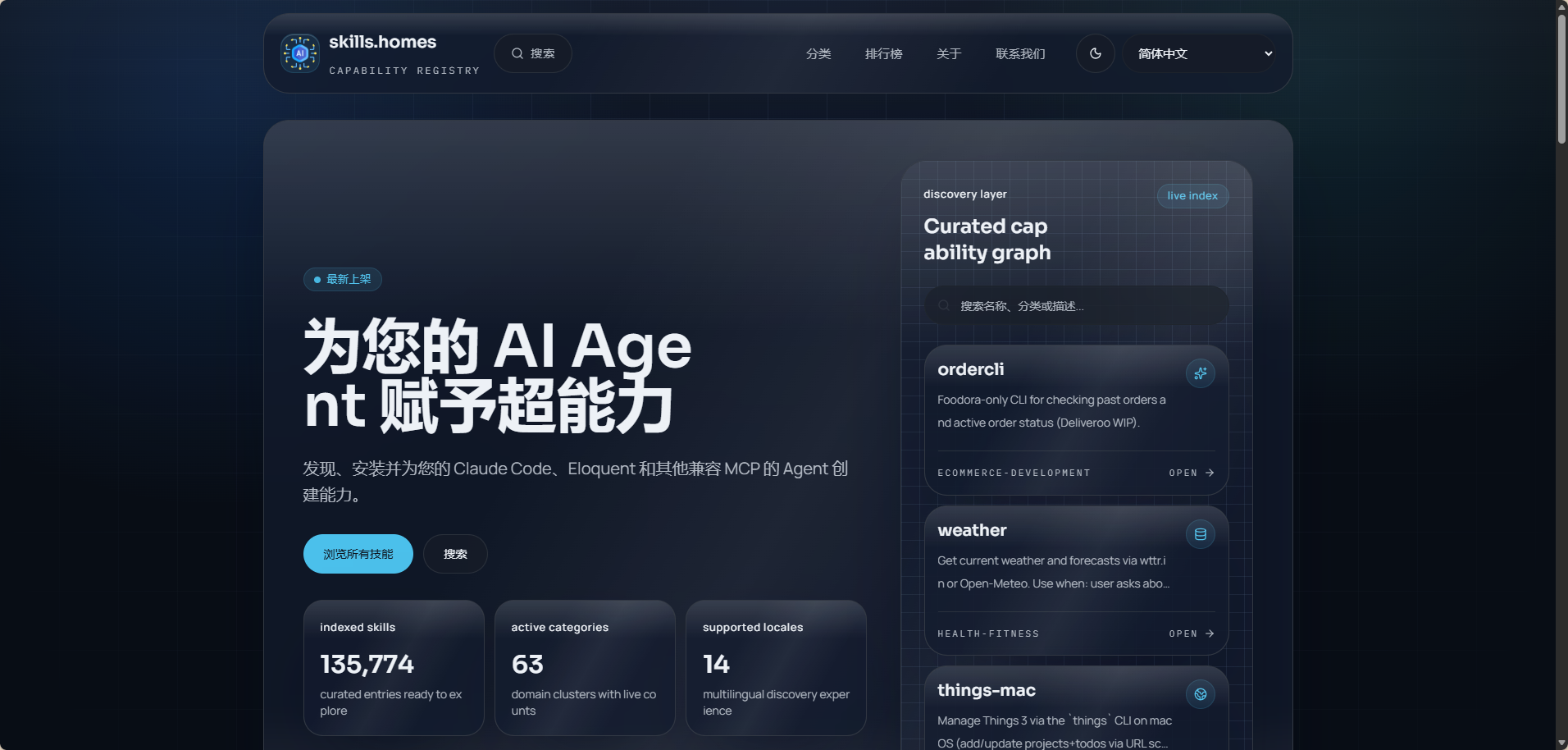Click the indexed skills 135,774 stat

(394, 668)
